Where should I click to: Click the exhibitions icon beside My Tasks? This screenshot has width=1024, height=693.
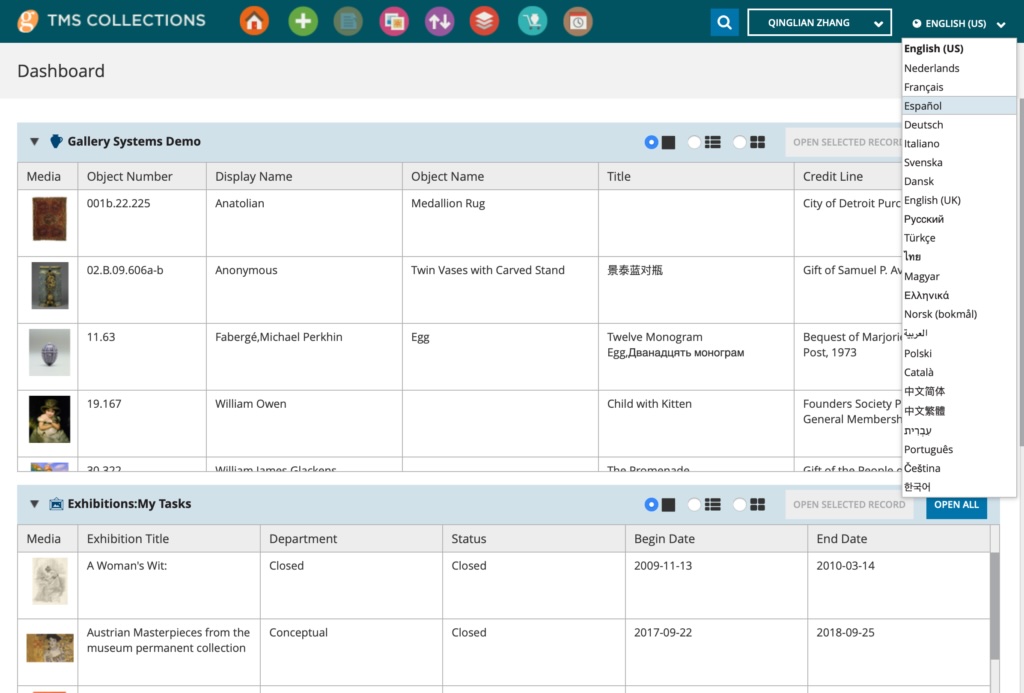[x=56, y=504]
